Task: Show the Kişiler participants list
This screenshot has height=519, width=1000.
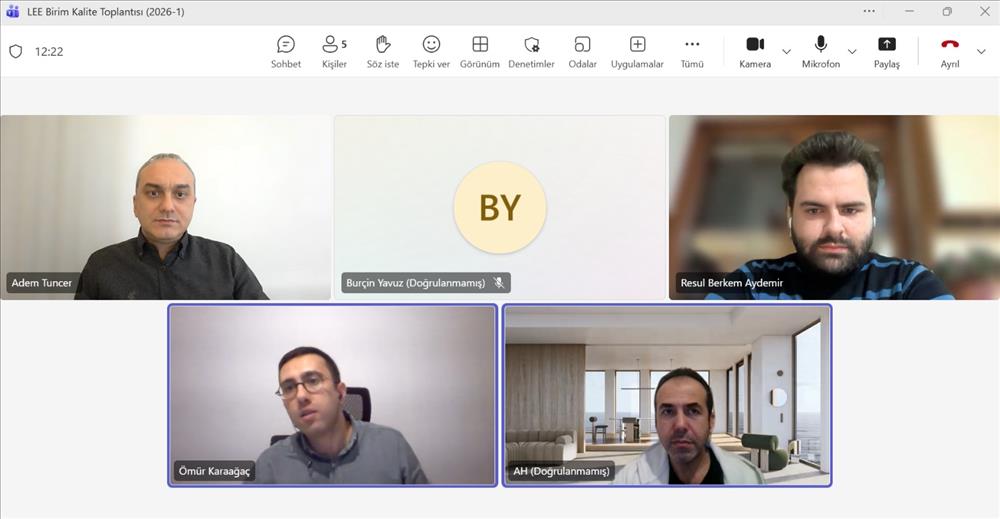Action: 334,51
